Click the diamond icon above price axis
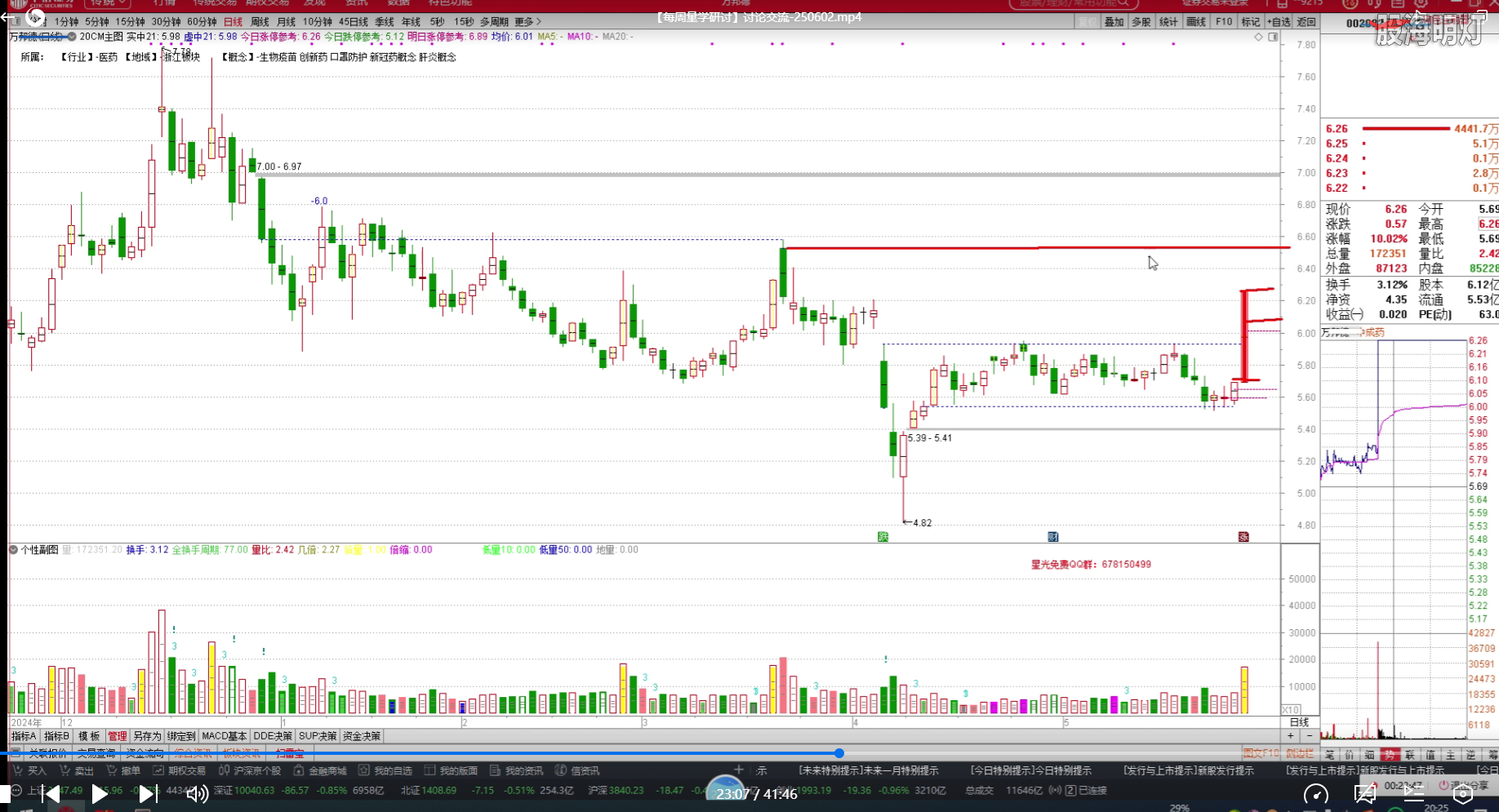Screen dimensions: 1499x812 [1258, 37]
